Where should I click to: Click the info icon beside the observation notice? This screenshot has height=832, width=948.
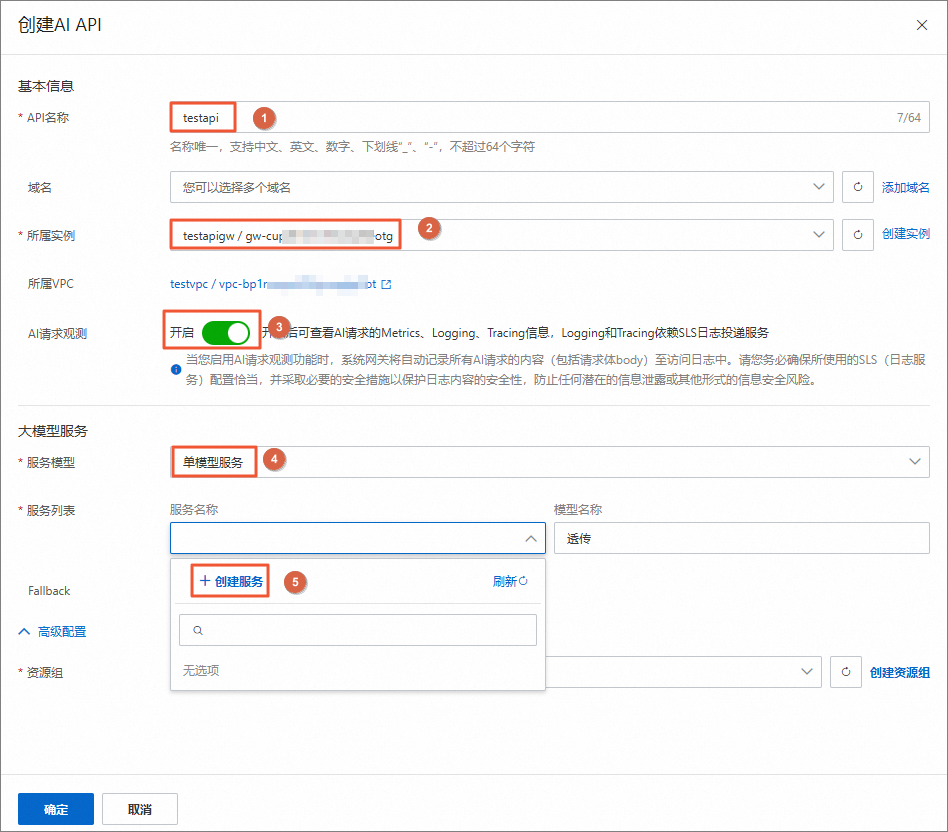tap(176, 369)
